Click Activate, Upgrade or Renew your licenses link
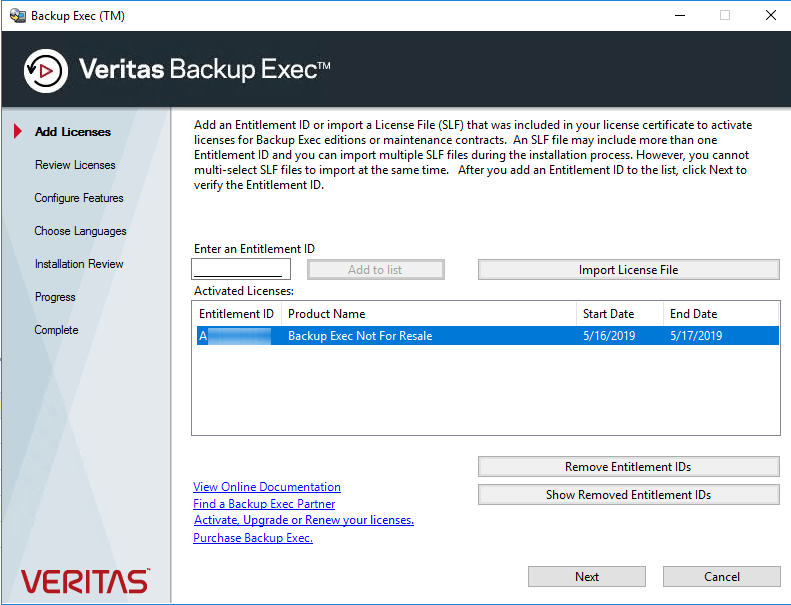Image resolution: width=791 pixels, height=605 pixels. (x=304, y=520)
